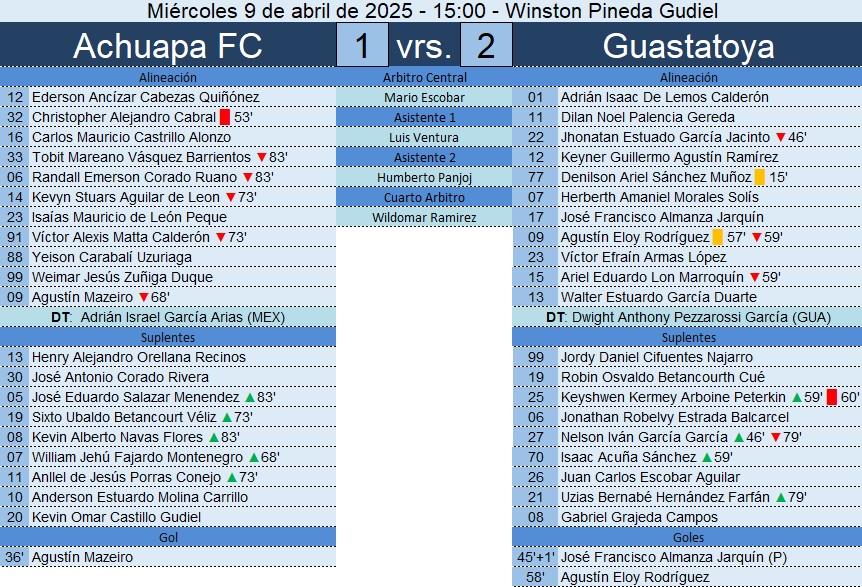The height and width of the screenshot is (587, 862).
Task: Click the Arbitro Central header
Action: point(424,77)
